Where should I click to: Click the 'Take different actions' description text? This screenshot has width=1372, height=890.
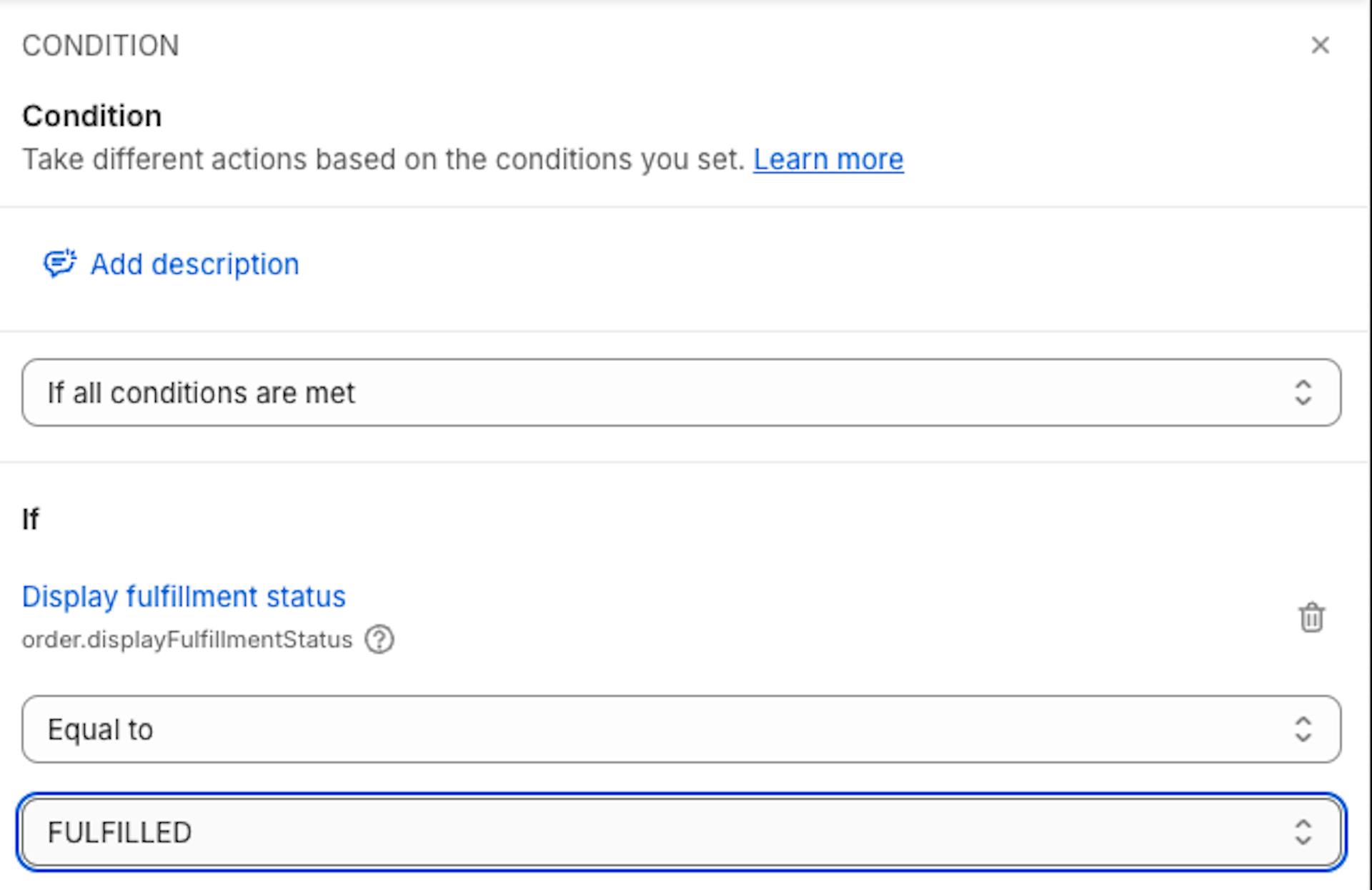pyautogui.click(x=383, y=159)
